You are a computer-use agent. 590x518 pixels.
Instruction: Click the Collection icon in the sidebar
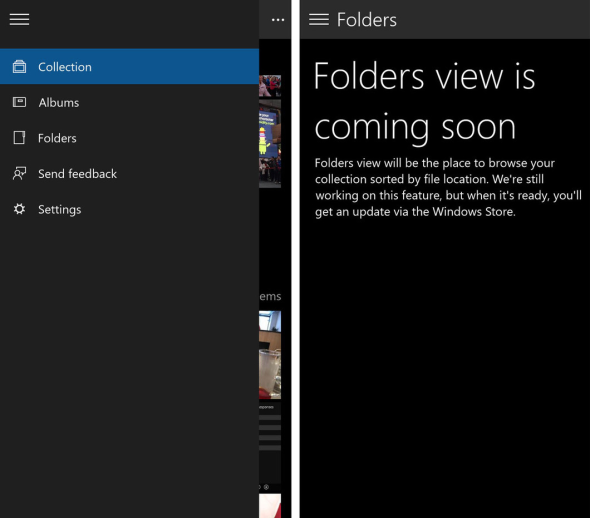tap(19, 67)
